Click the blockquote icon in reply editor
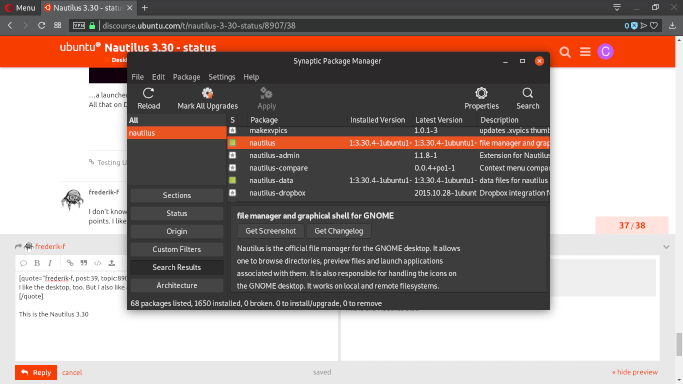This screenshot has height=384, width=683. pos(84,263)
